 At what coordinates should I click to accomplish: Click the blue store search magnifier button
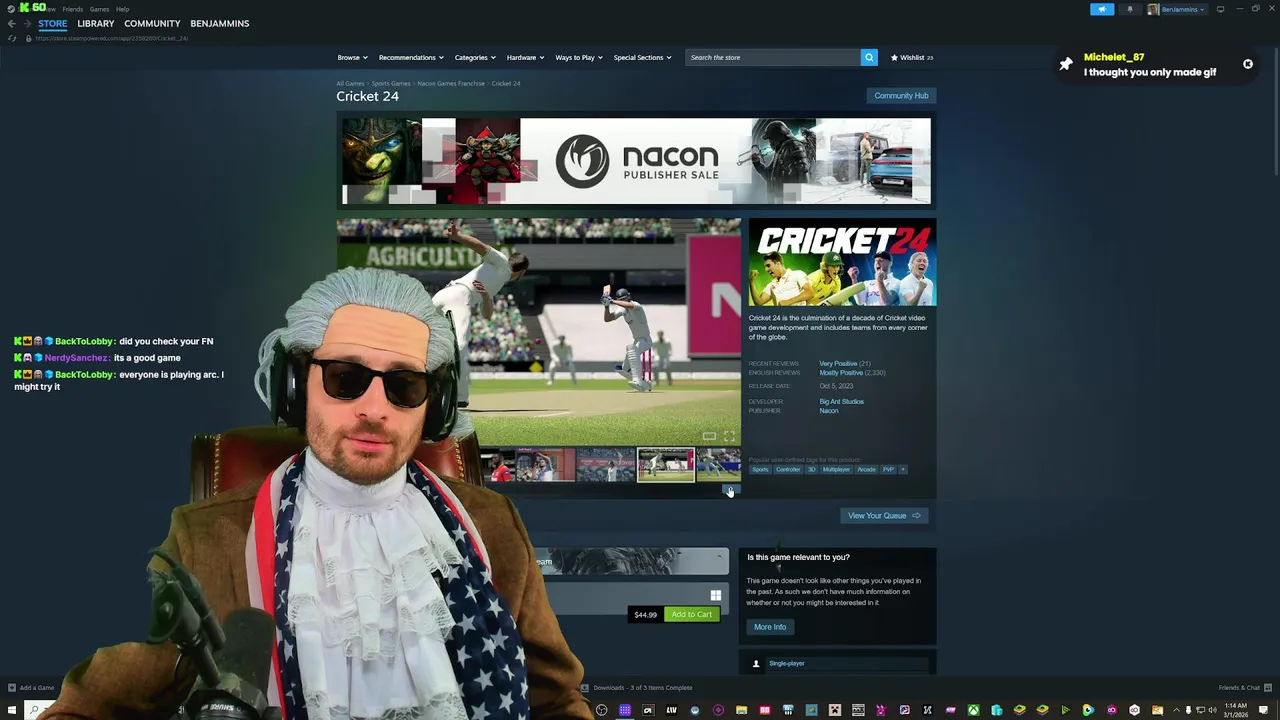click(x=869, y=57)
